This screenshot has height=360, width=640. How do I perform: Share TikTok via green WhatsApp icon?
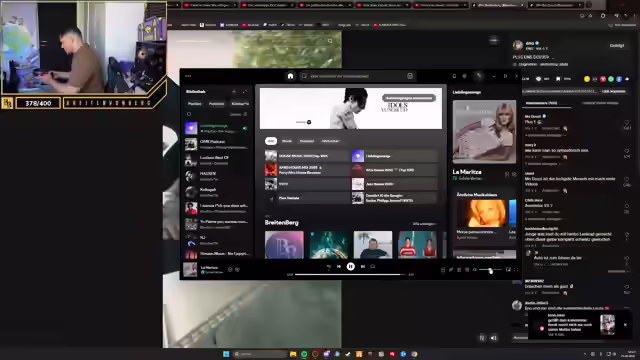pos(611,79)
